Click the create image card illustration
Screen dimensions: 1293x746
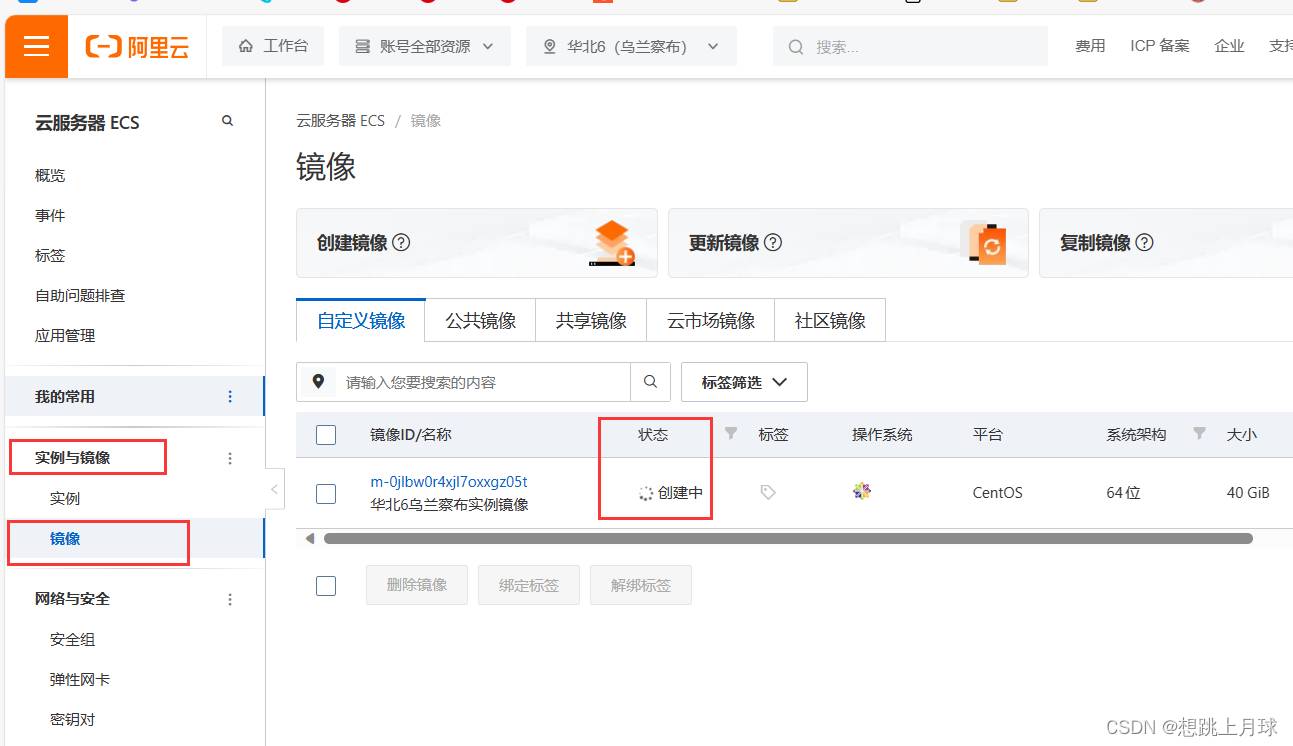click(x=611, y=243)
